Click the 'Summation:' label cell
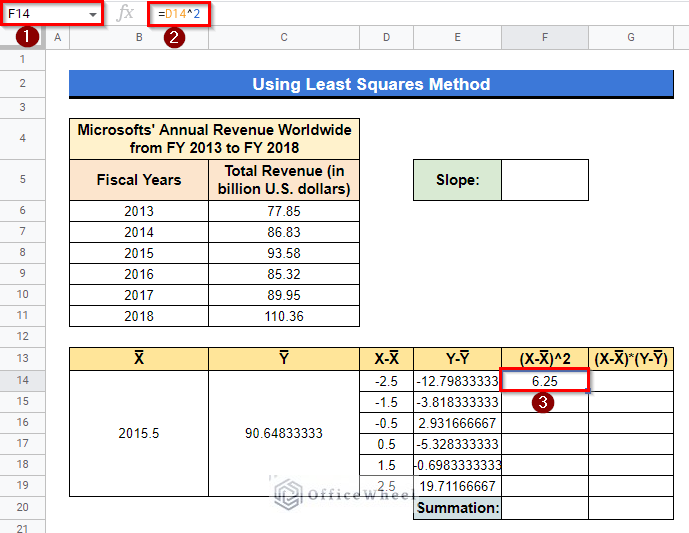Viewport: 689px width, 533px height. (457, 508)
